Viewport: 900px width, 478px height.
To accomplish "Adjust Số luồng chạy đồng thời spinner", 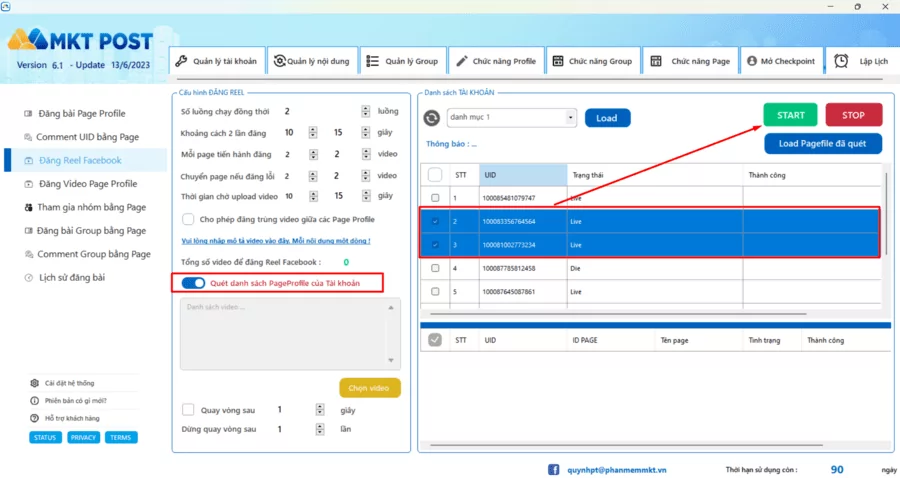I will [366, 111].
